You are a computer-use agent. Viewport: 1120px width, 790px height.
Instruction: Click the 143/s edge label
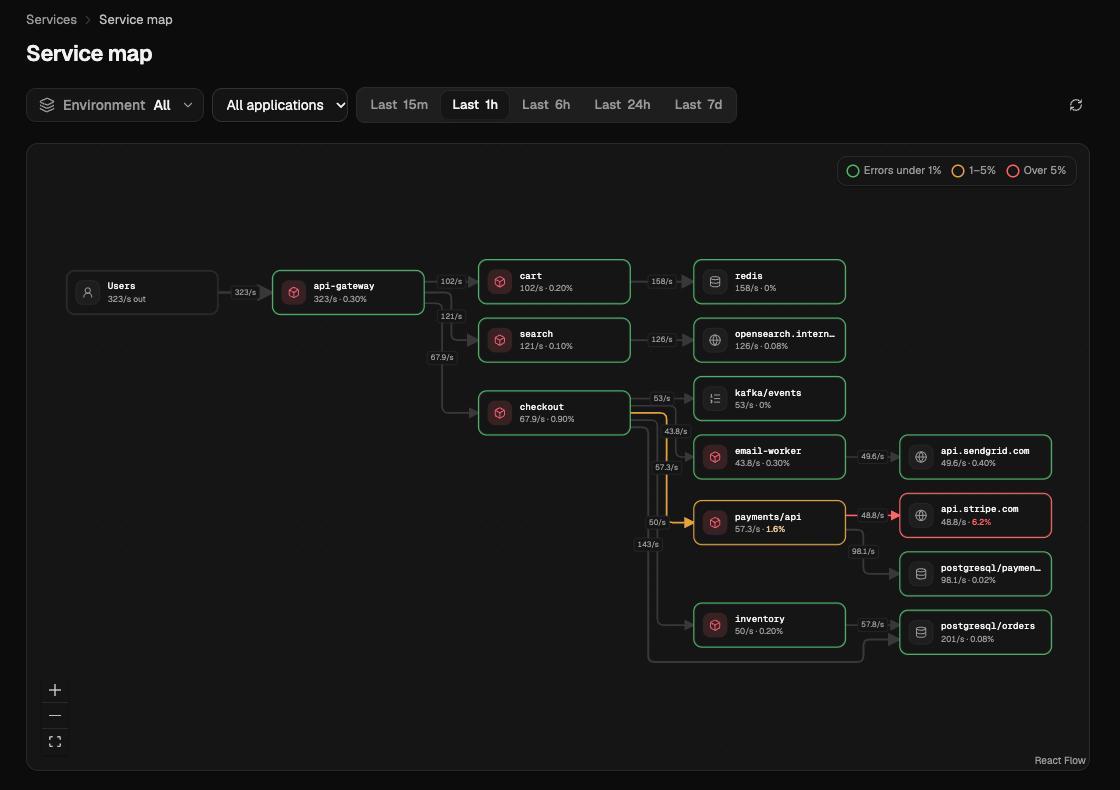pos(648,544)
